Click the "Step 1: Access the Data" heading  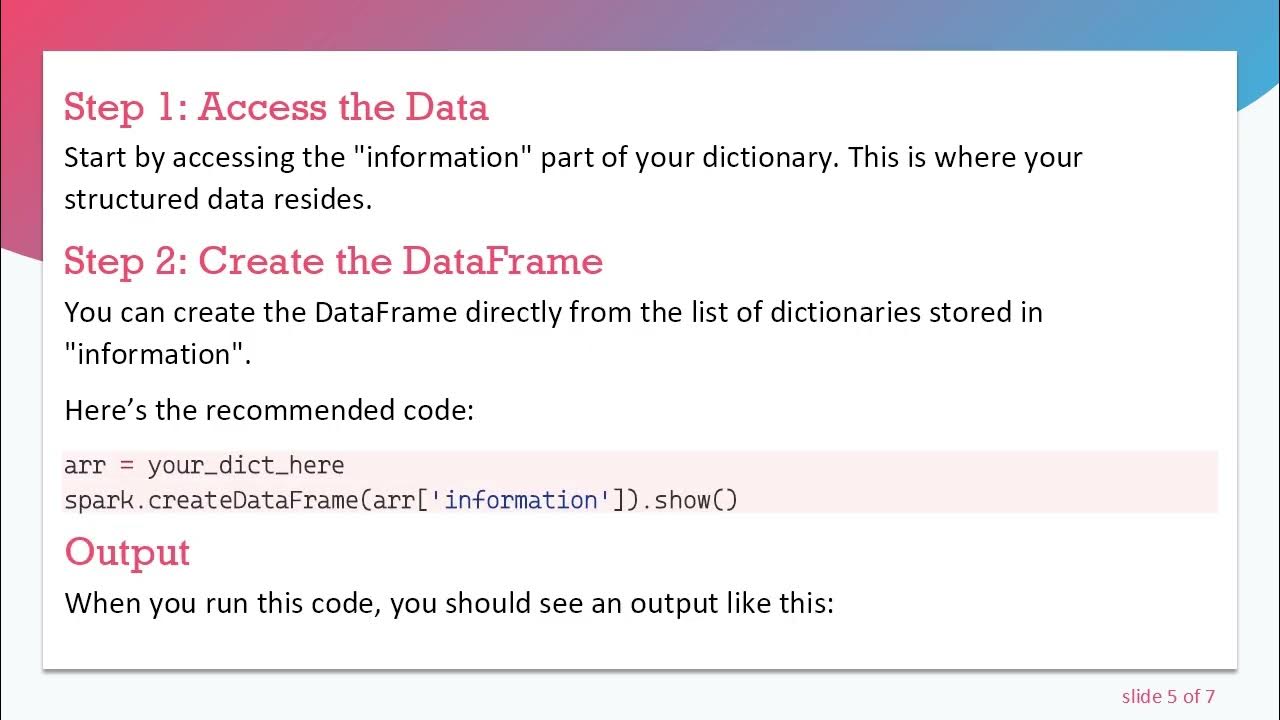(x=276, y=107)
